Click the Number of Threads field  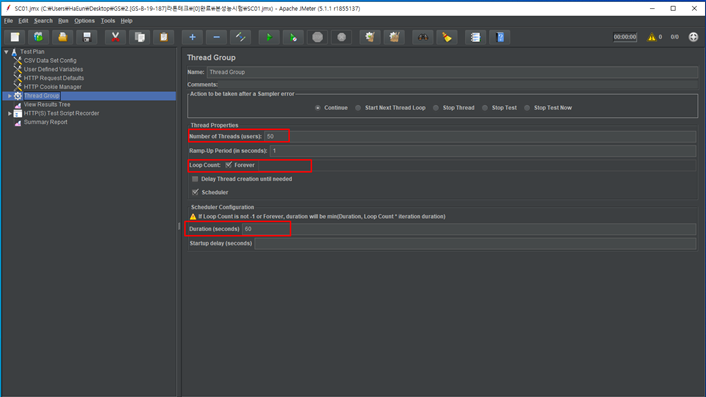pyautogui.click(x=480, y=136)
